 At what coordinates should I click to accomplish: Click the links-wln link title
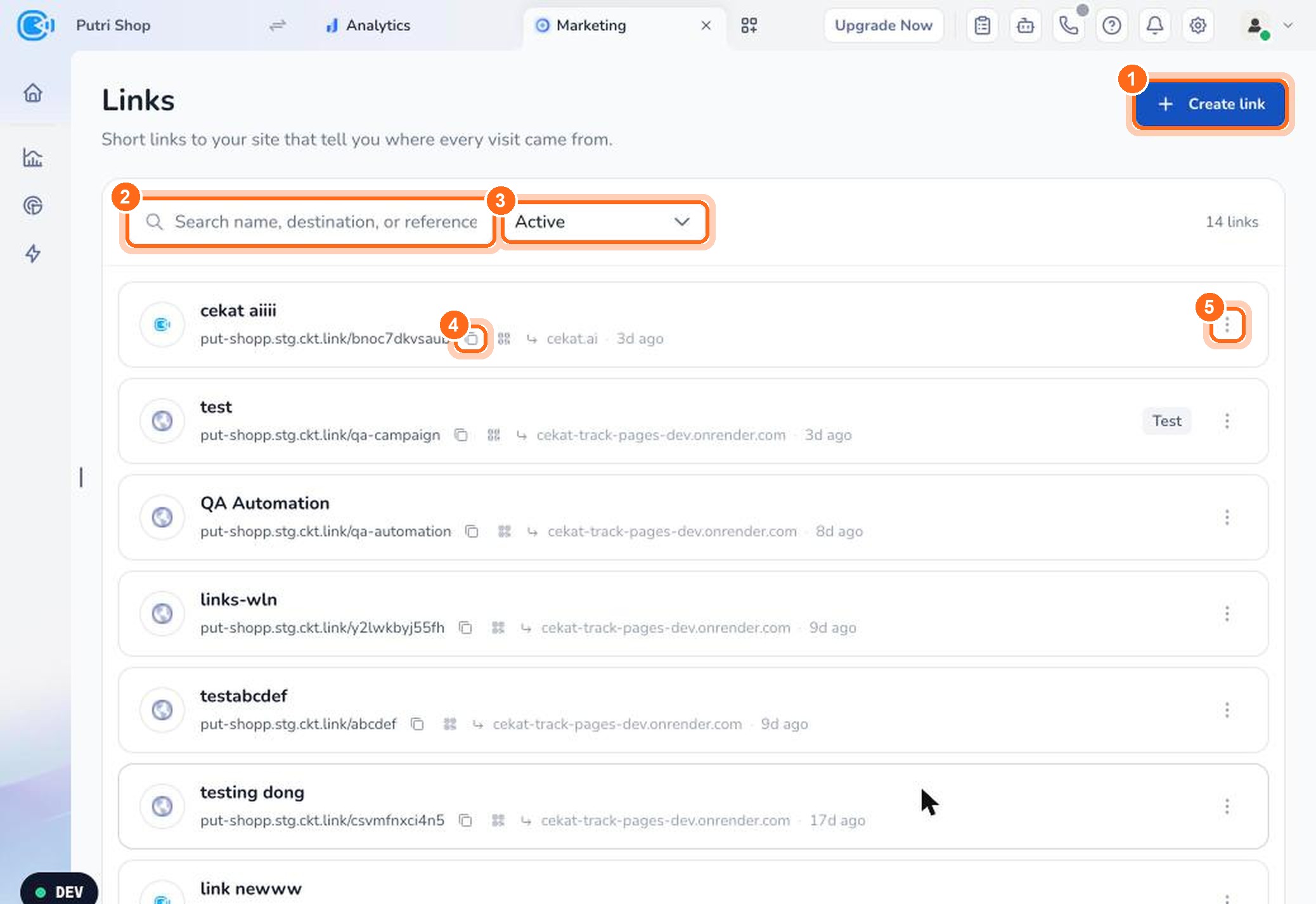click(238, 599)
